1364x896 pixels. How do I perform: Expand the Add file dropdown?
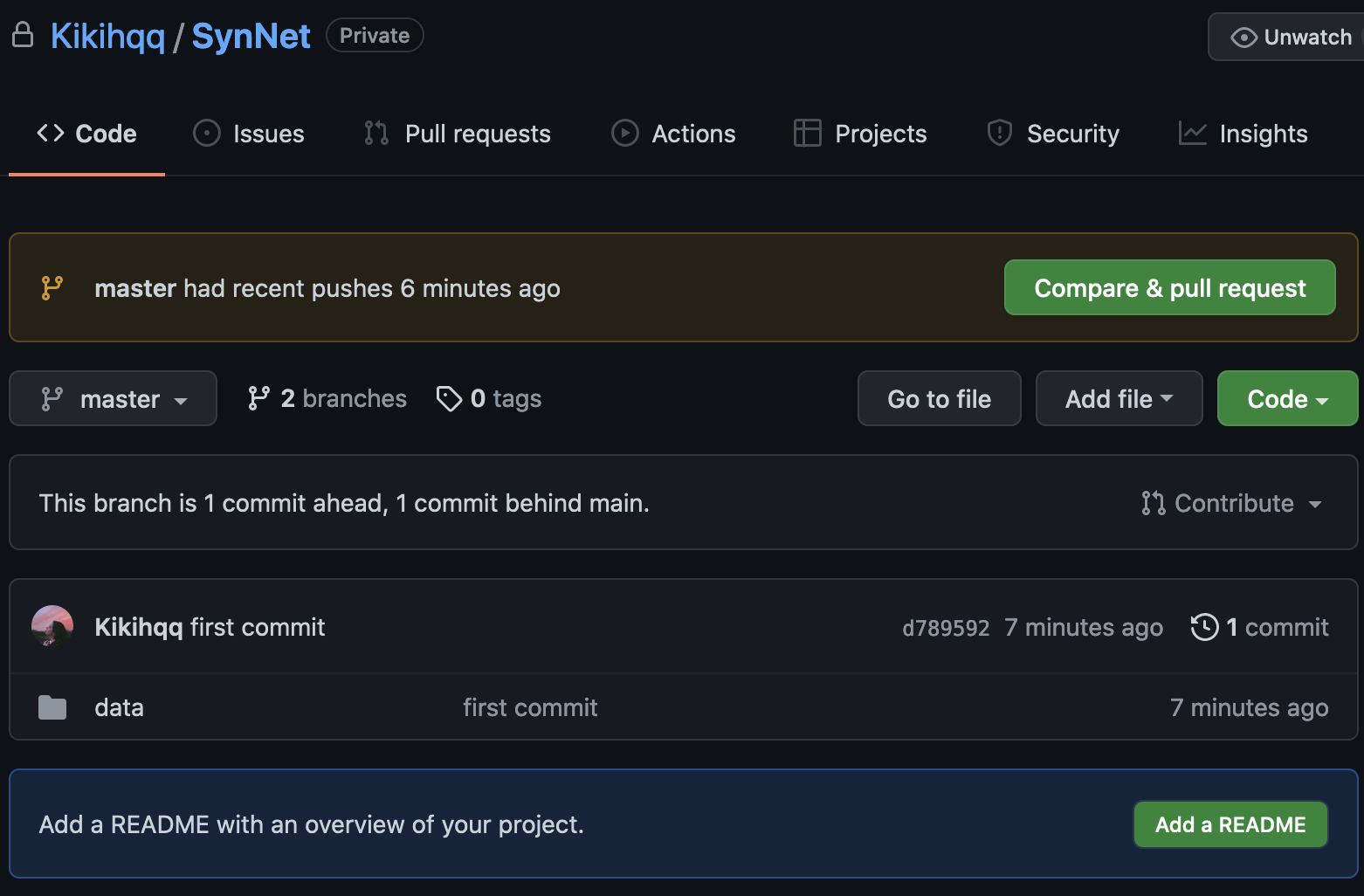tap(1119, 398)
